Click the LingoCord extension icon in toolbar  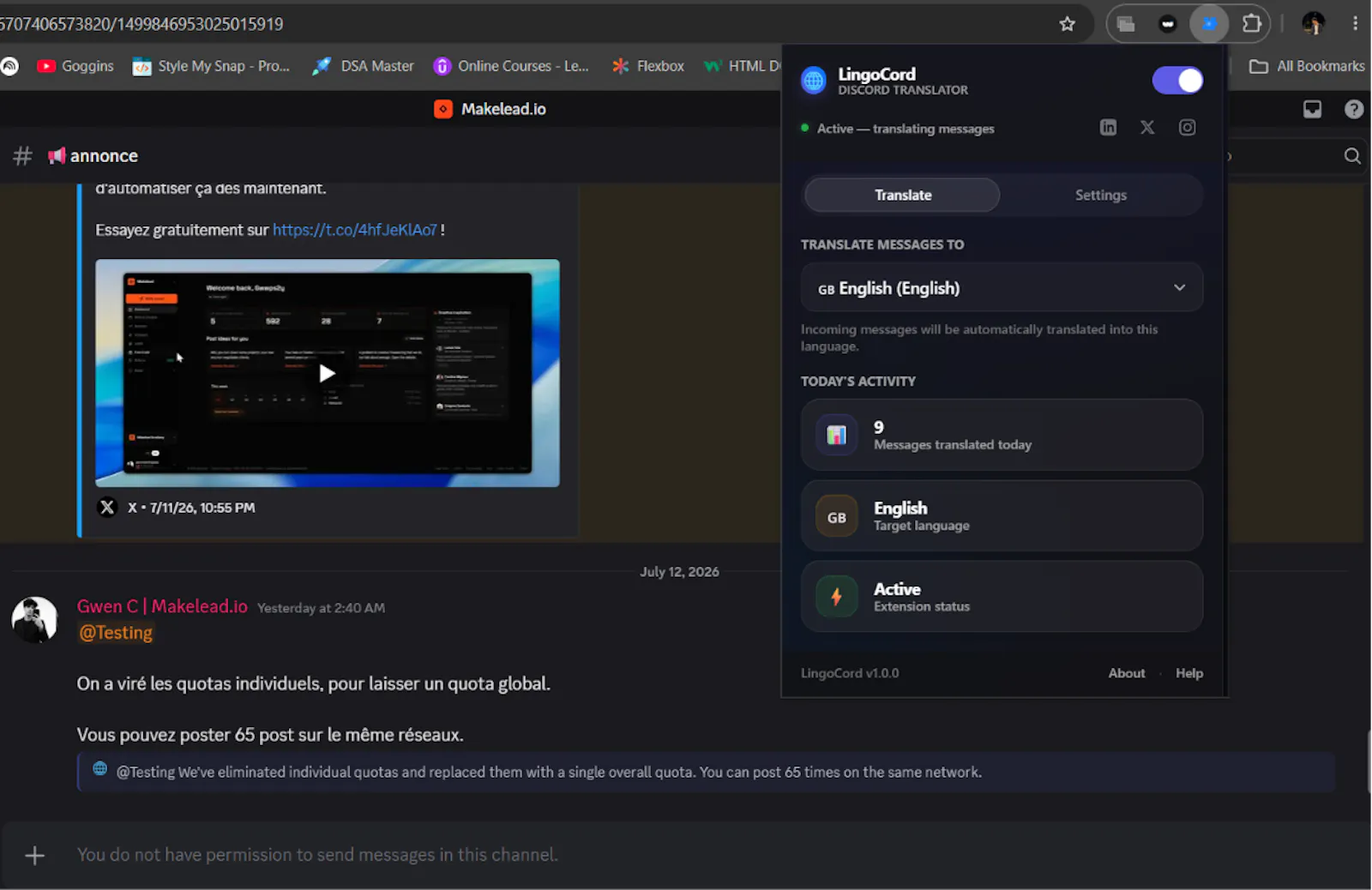tap(1209, 24)
